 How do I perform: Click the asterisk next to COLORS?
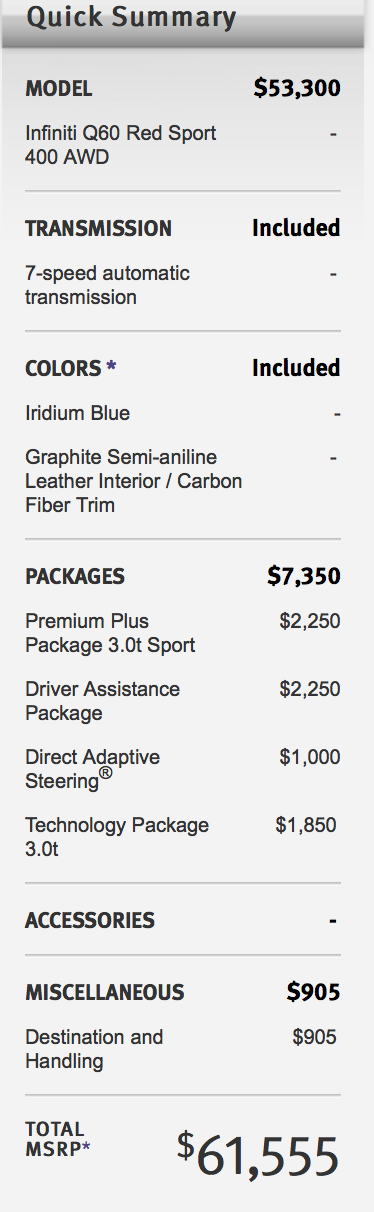click(x=111, y=366)
